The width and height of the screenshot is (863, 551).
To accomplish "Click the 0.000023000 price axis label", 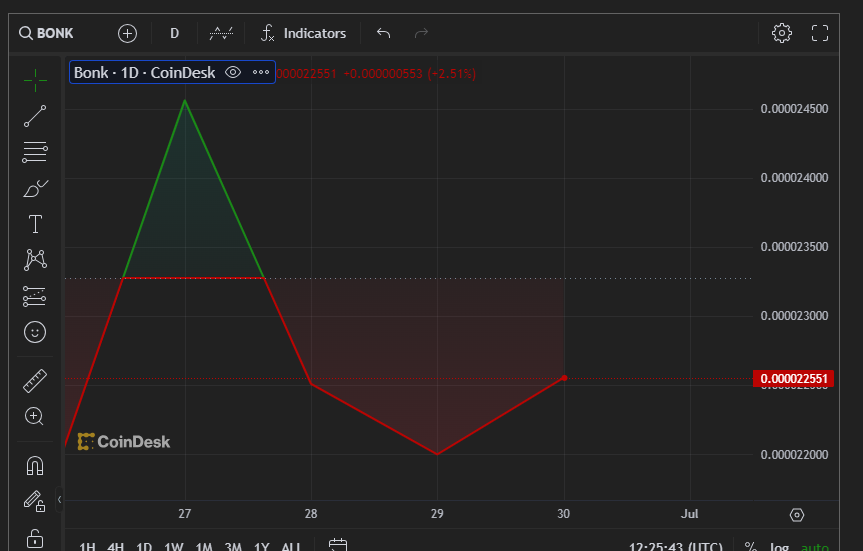I will point(794,316).
